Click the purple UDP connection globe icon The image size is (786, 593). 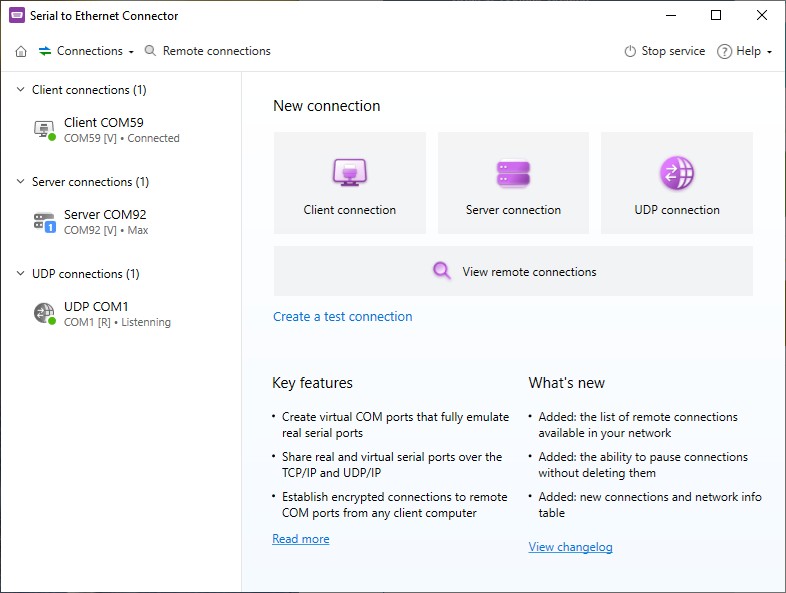[676, 174]
